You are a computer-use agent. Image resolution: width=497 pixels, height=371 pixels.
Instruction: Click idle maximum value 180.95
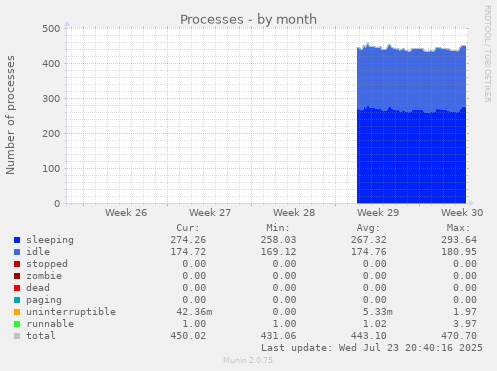point(459,252)
